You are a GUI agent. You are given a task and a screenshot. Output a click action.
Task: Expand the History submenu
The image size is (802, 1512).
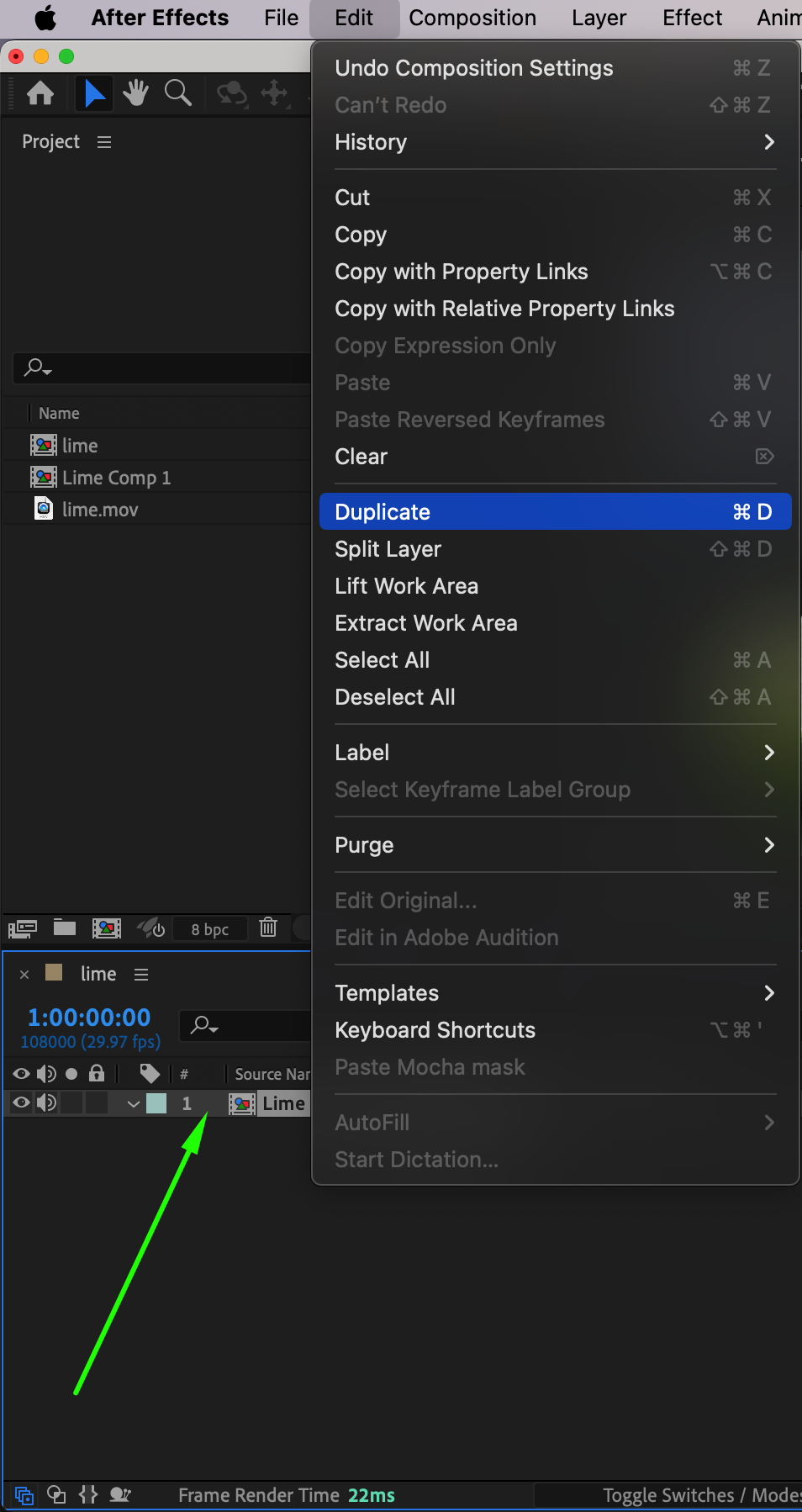point(554,142)
